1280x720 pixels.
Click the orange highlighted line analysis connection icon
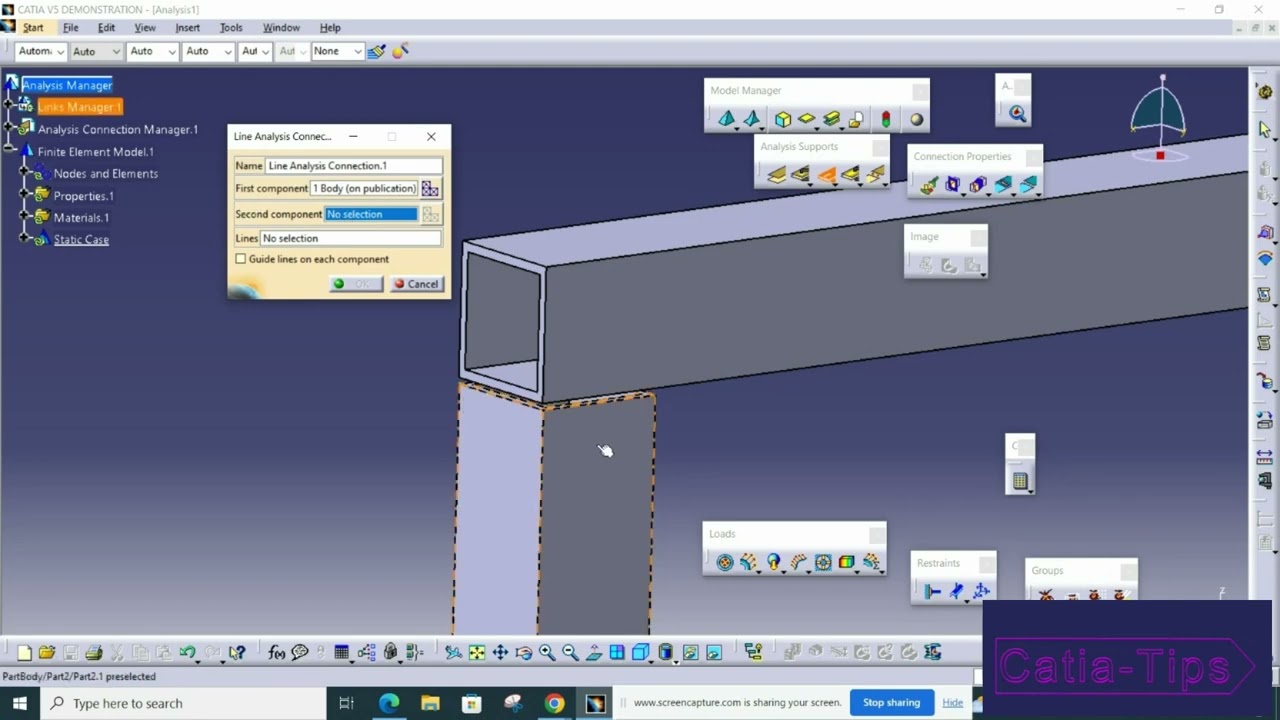[x=826, y=175]
